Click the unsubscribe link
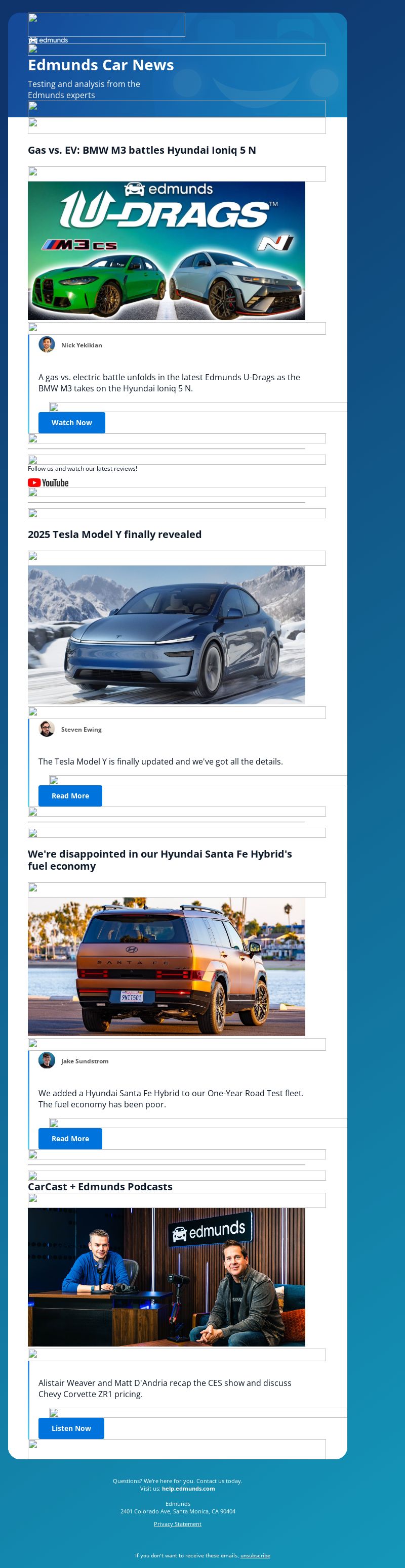The image size is (405, 1568). pyautogui.click(x=255, y=1555)
